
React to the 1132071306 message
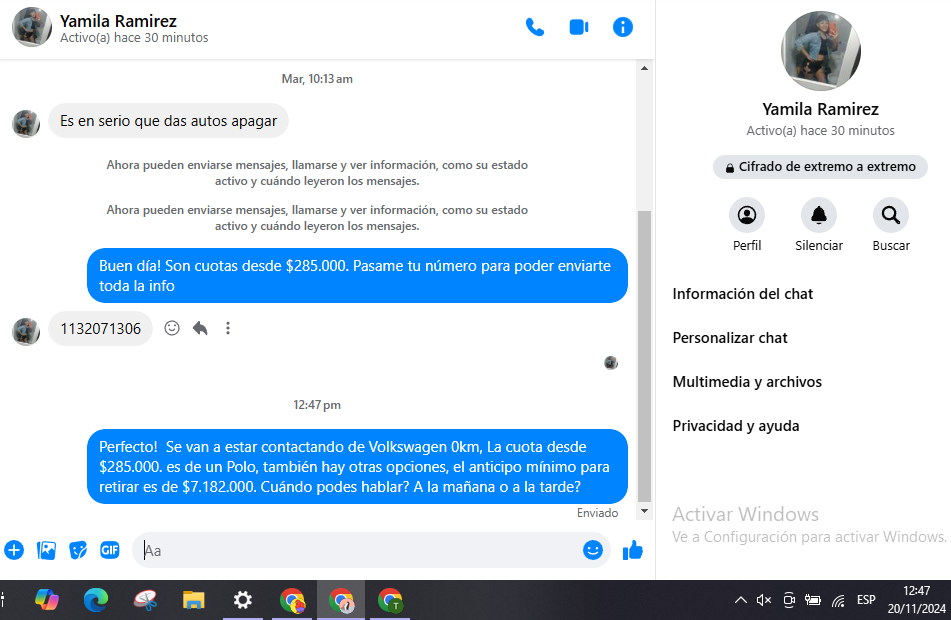pyautogui.click(x=172, y=328)
